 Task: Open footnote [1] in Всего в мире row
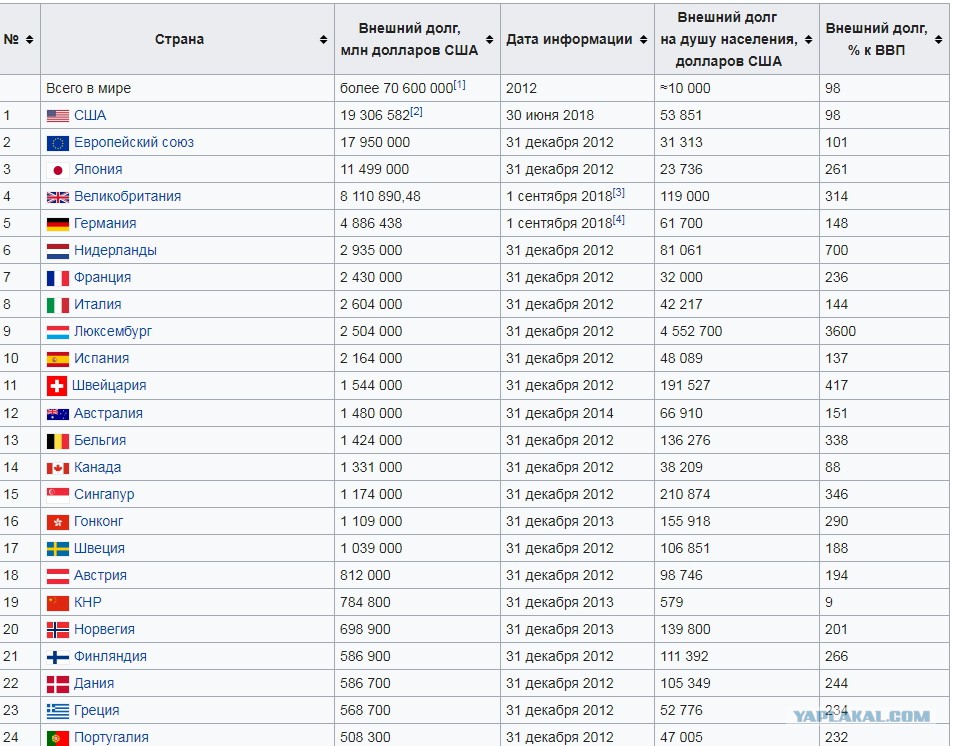point(459,85)
